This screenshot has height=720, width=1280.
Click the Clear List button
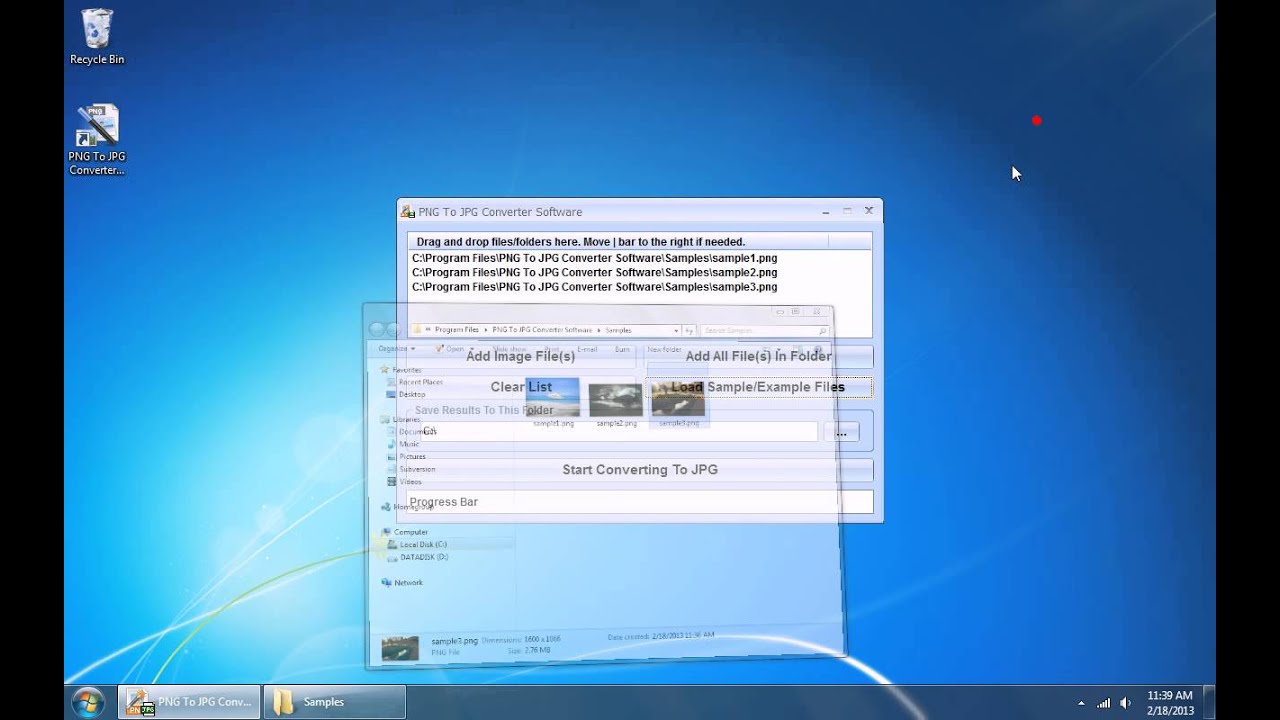point(521,387)
